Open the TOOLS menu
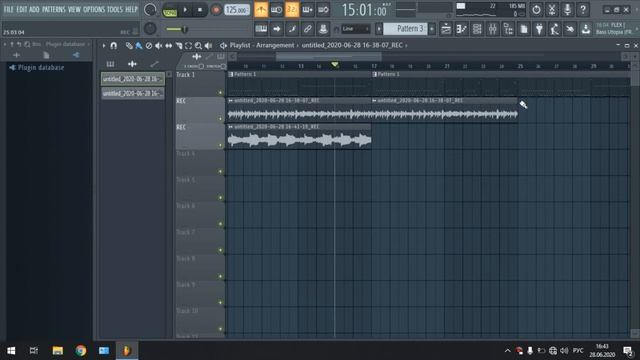Image resolution: width=640 pixels, height=360 pixels. click(115, 9)
